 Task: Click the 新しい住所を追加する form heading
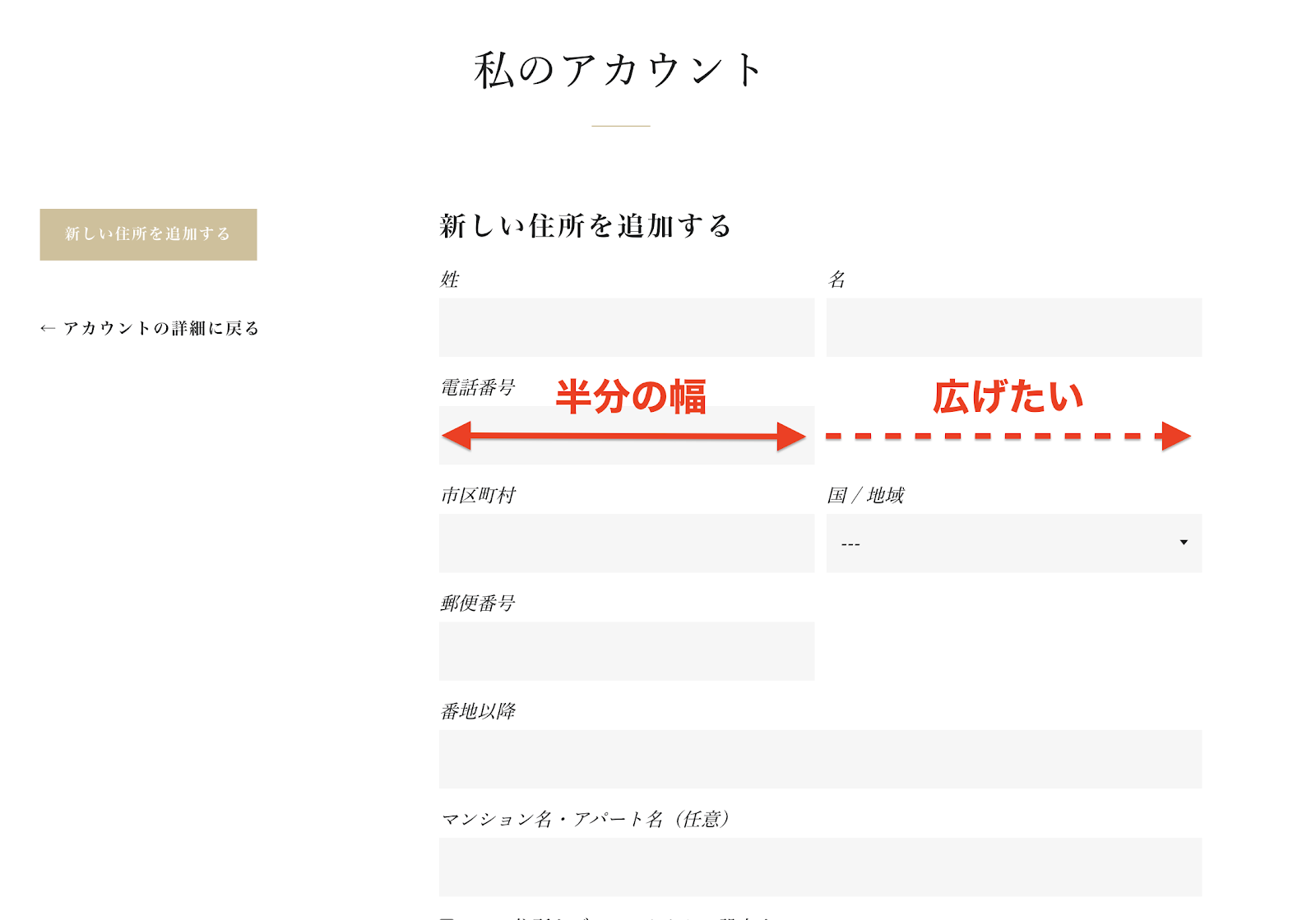585,225
